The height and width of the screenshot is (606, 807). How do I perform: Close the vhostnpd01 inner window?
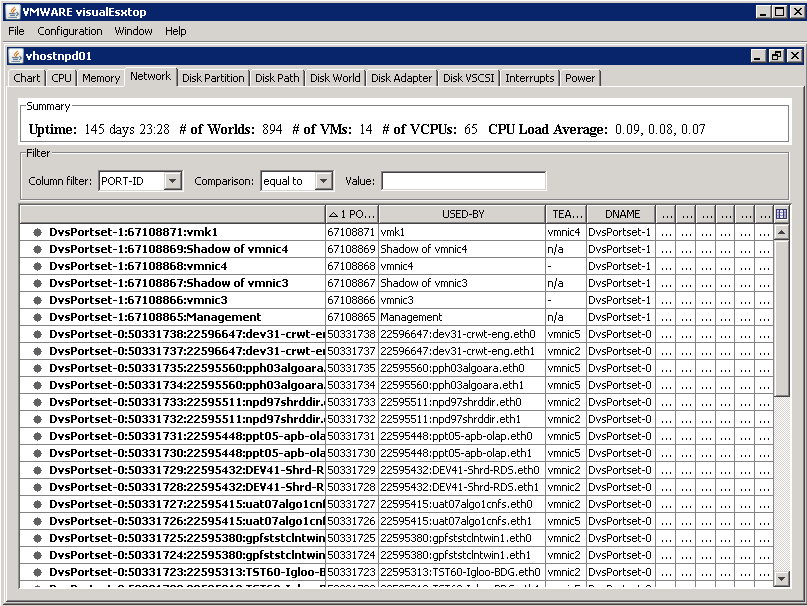pos(795,56)
